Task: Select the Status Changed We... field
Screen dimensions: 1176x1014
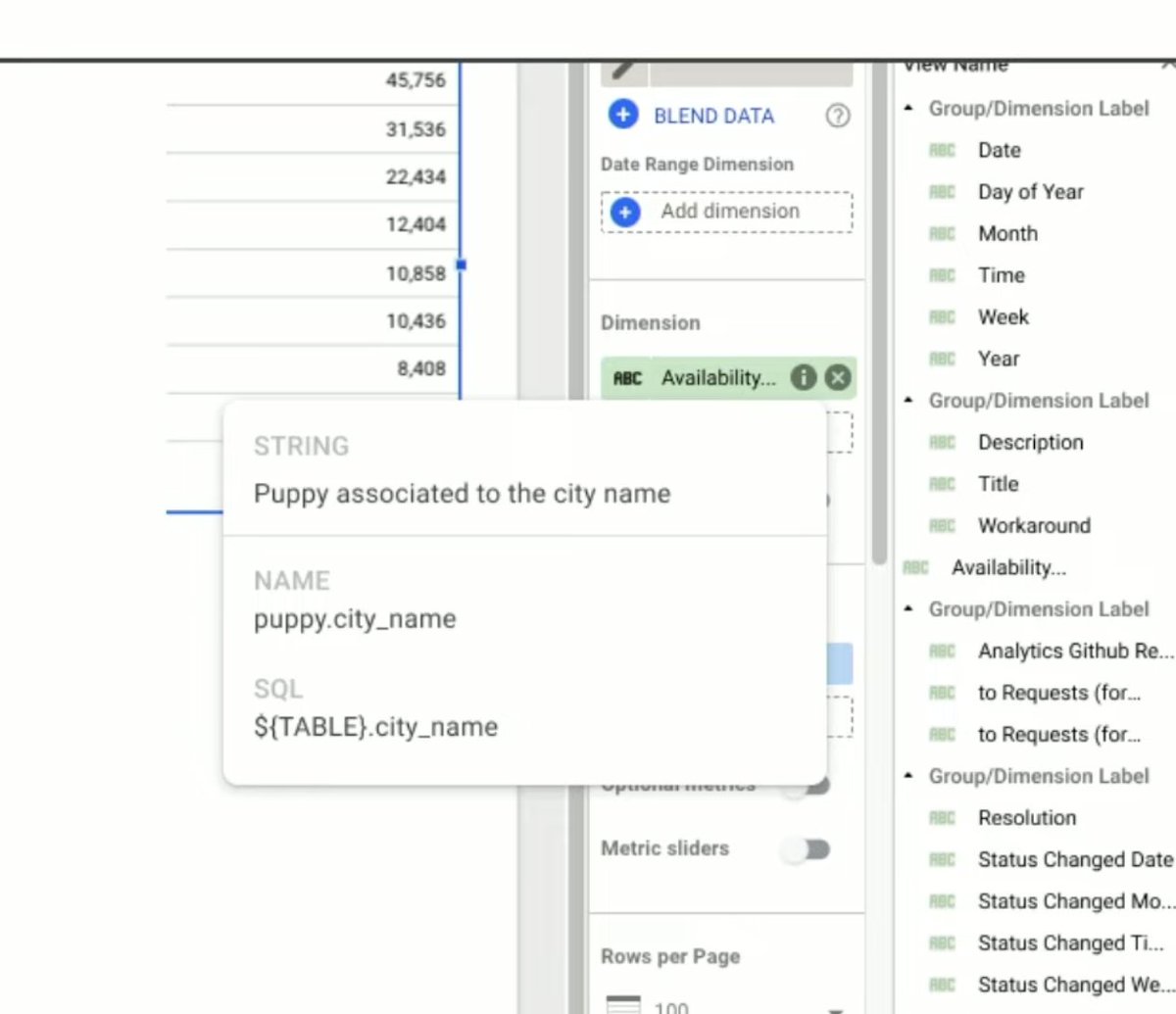Action: 1074,985
